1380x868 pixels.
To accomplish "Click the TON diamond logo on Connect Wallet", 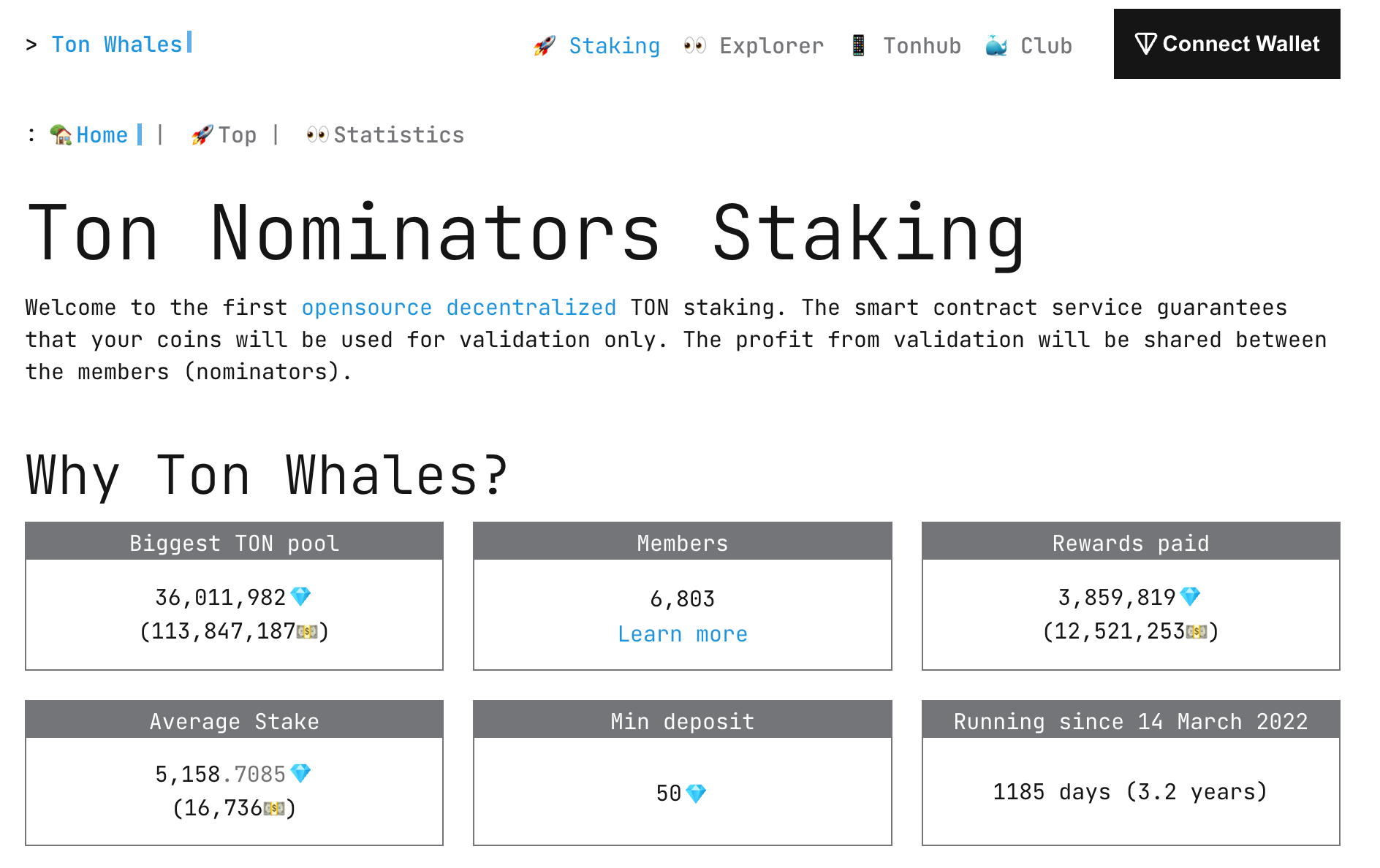I will click(x=1146, y=44).
